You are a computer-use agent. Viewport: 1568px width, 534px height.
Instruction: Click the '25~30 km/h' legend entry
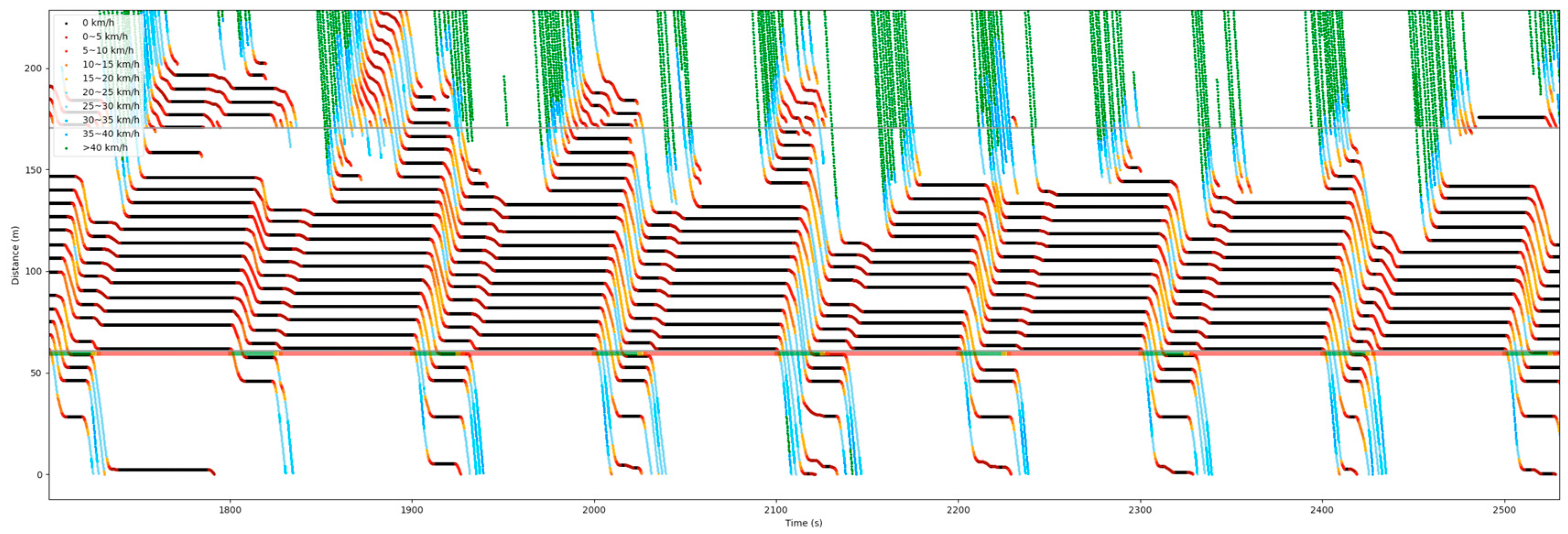[110, 107]
